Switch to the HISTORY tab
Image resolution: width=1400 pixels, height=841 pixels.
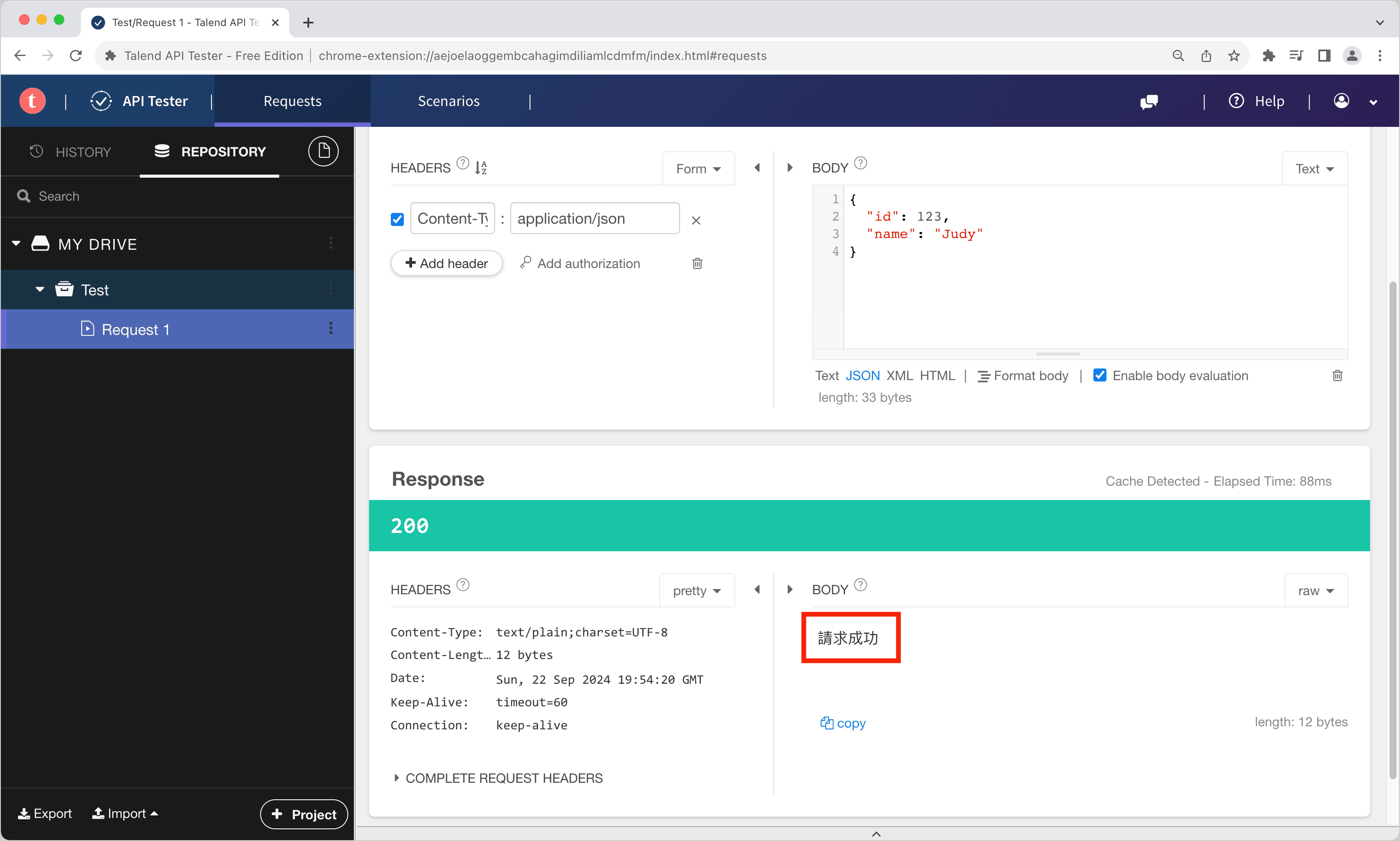coord(71,152)
